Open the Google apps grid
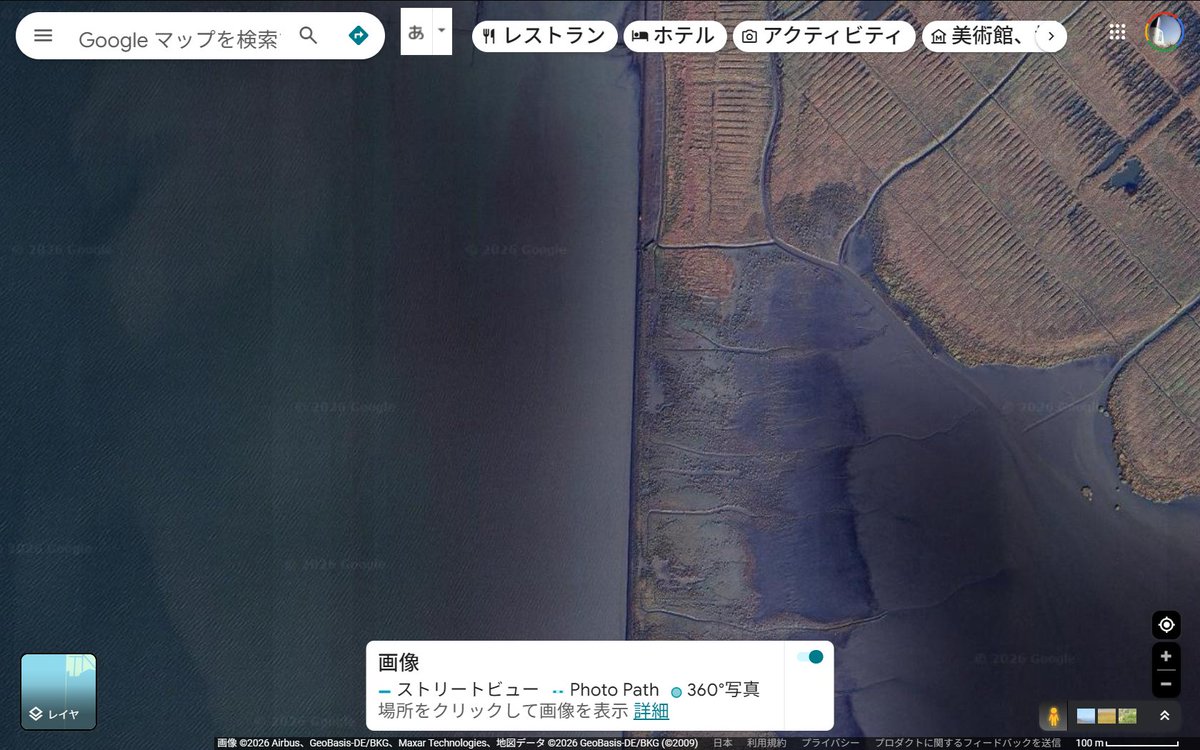 pyautogui.click(x=1117, y=32)
